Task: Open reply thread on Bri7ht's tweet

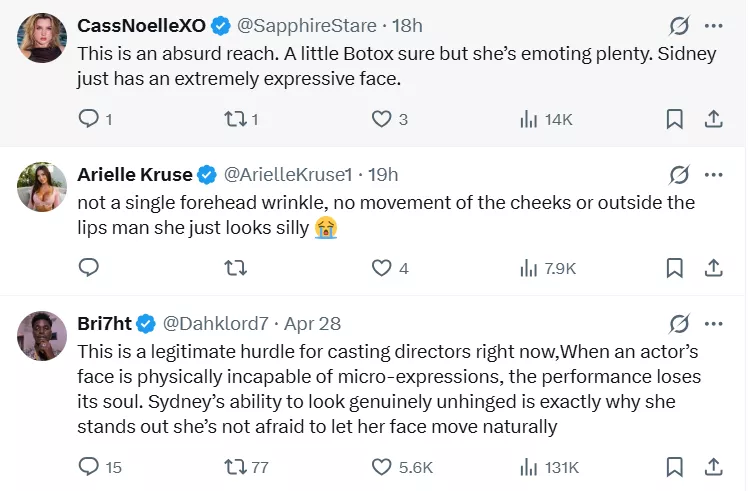Action: (x=88, y=466)
